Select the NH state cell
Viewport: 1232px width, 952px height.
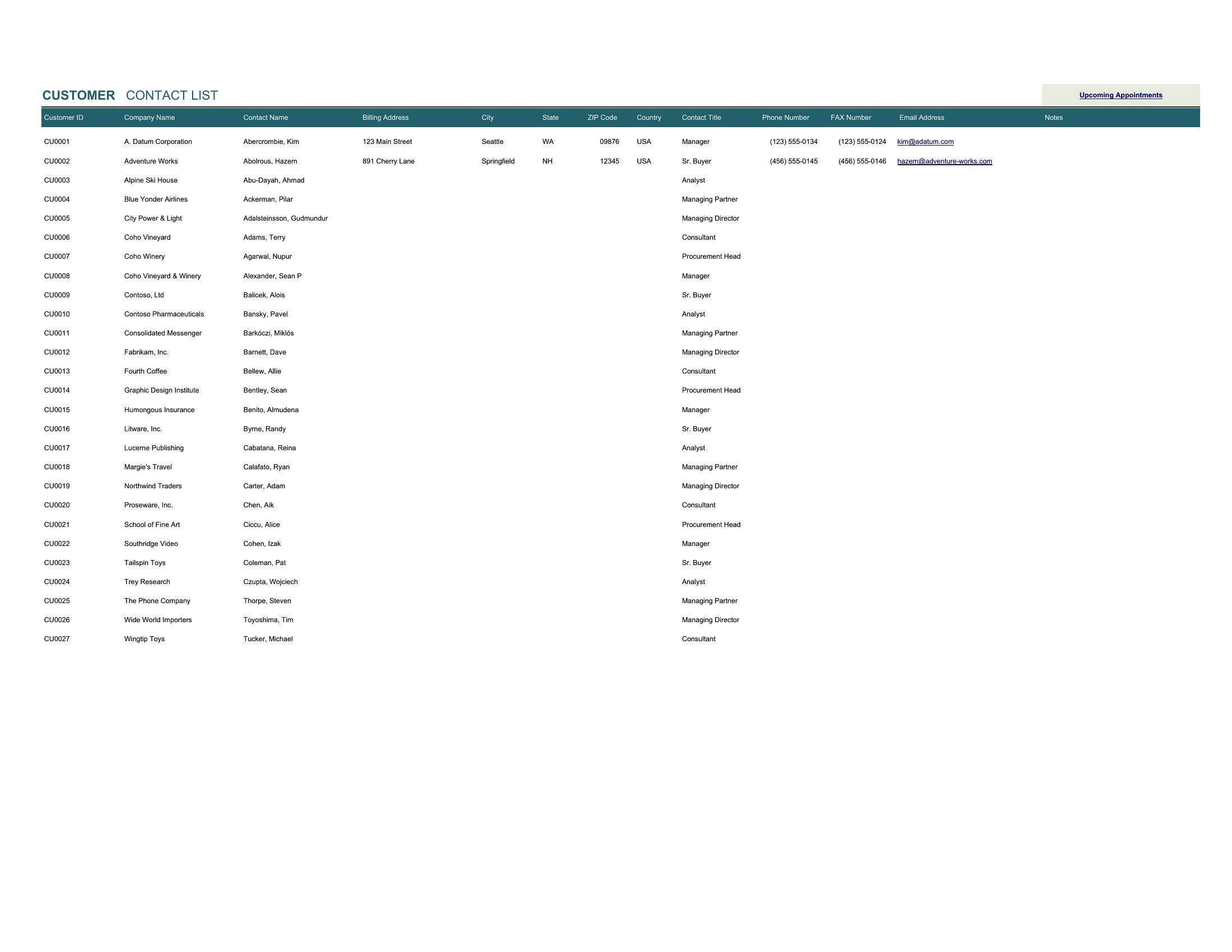[547, 161]
